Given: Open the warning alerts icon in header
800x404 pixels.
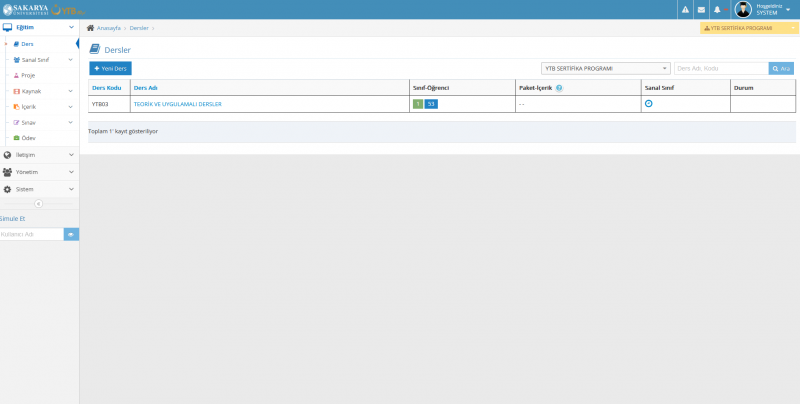Looking at the screenshot, I should click(x=685, y=10).
